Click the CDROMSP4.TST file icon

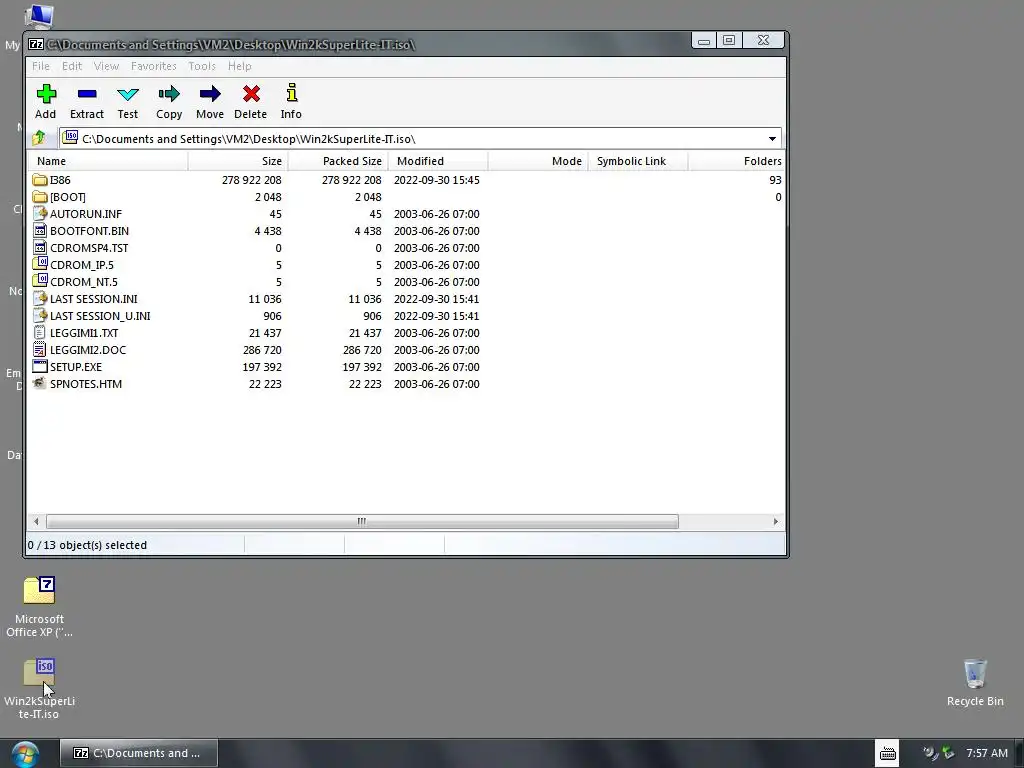pos(40,248)
